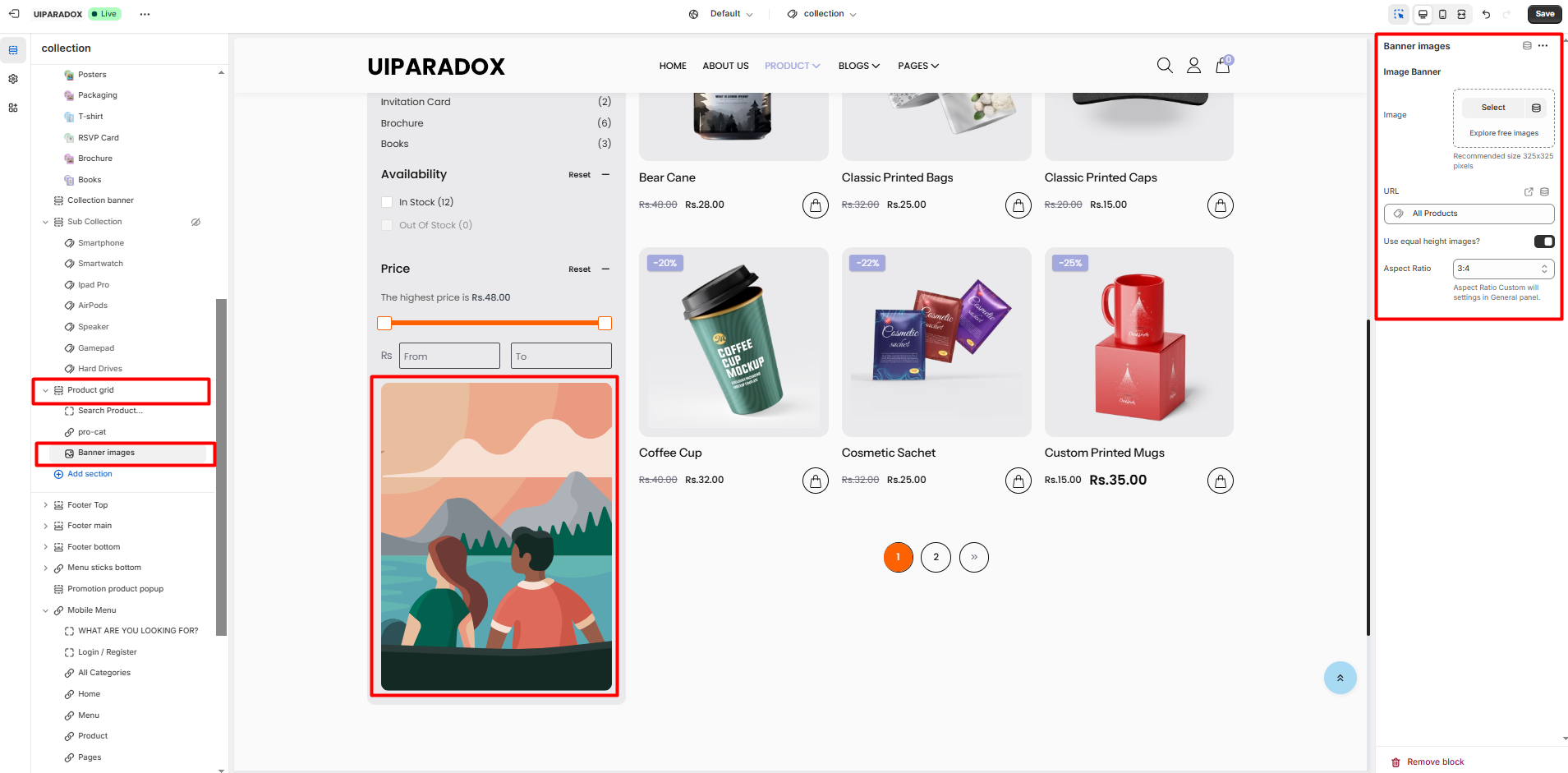The image size is (1568, 773).
Task: Collapse the Mobile Menu section chevron
Action: [45, 610]
